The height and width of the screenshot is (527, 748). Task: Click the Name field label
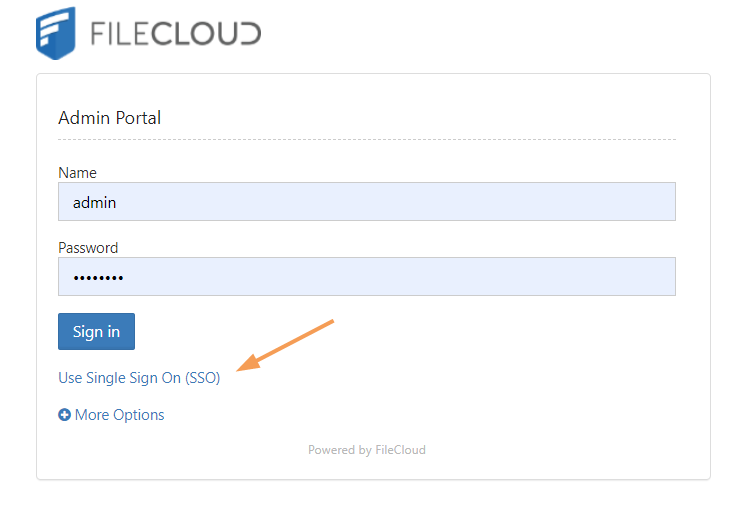click(x=77, y=173)
